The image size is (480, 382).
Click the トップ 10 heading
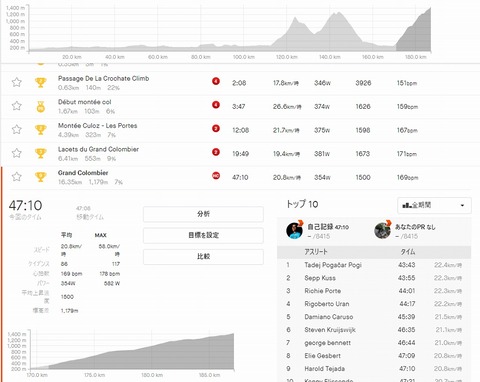click(x=302, y=204)
